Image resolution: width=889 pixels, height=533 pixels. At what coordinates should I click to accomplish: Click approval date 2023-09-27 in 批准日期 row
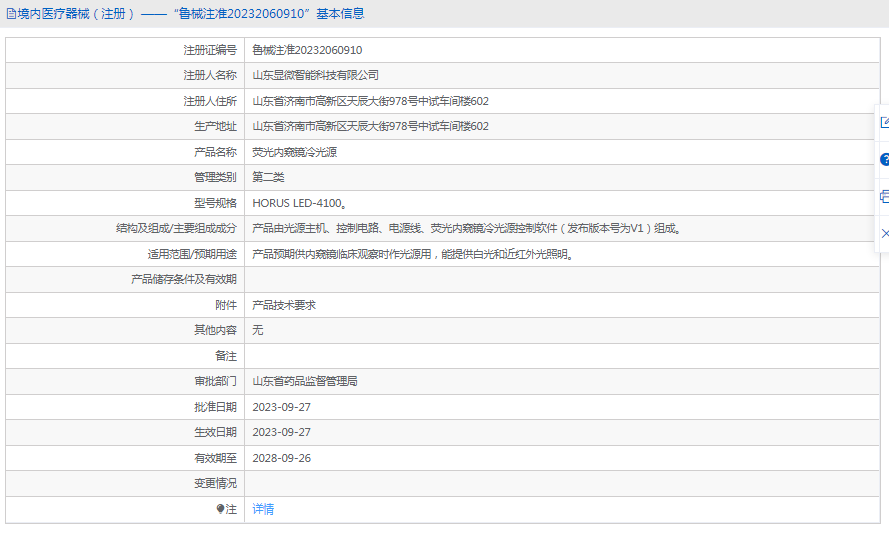tap(281, 407)
